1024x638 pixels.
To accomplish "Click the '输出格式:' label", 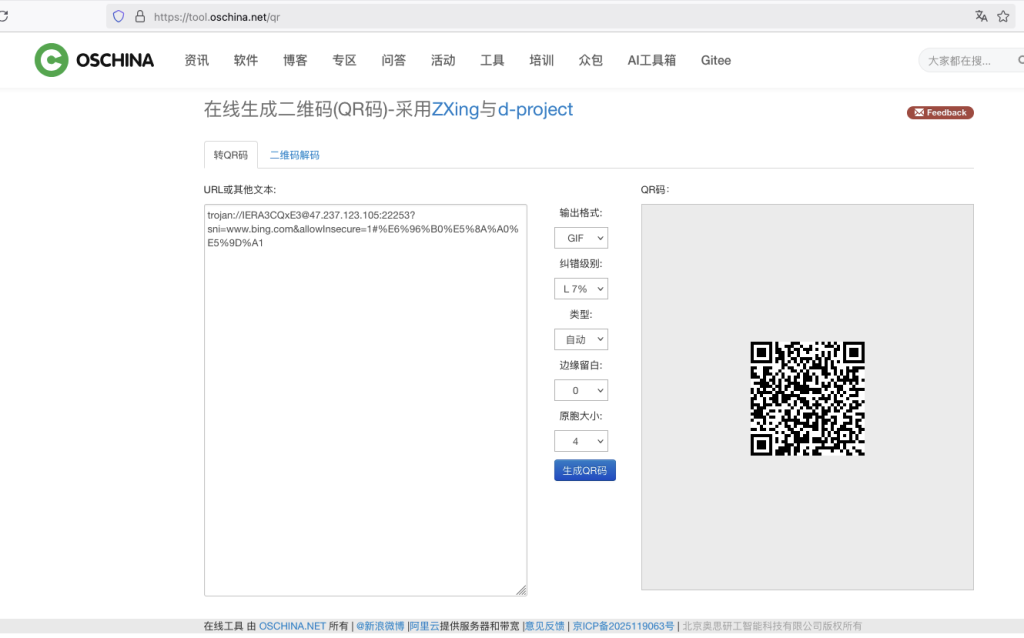I will pyautogui.click(x=581, y=213).
